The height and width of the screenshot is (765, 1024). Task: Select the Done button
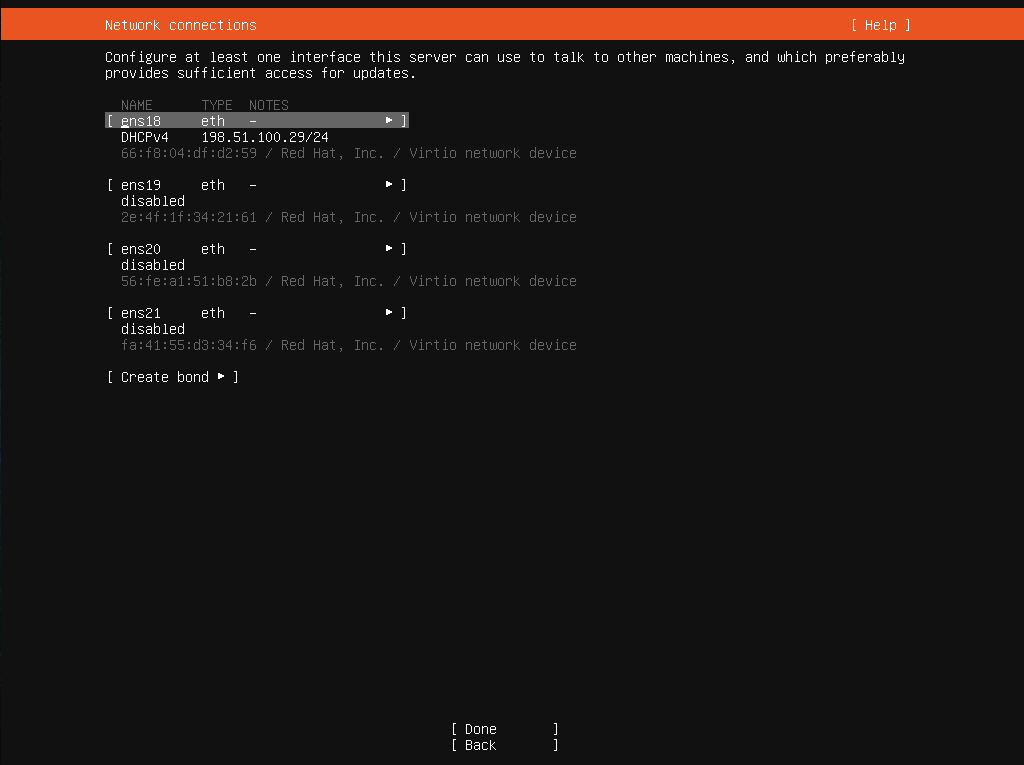pos(480,729)
